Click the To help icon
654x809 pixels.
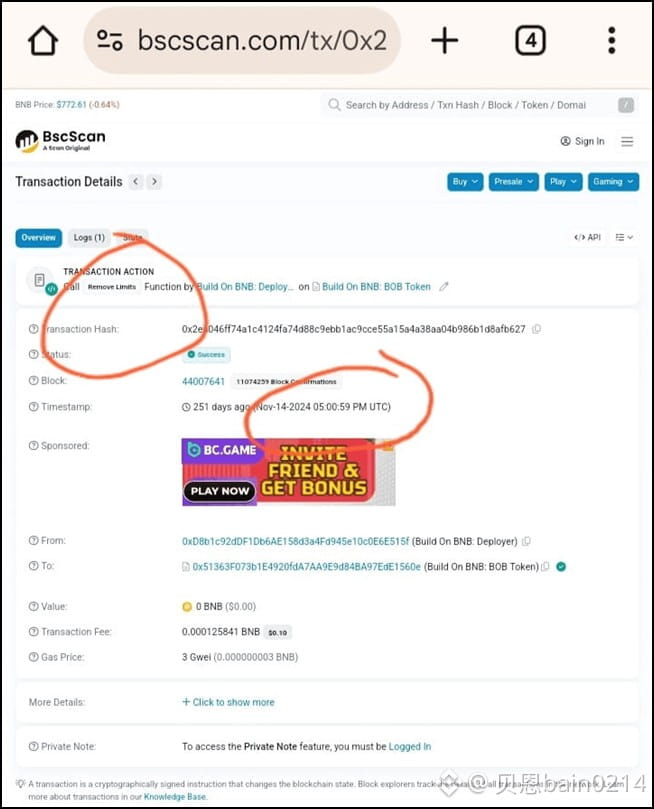coord(34,565)
